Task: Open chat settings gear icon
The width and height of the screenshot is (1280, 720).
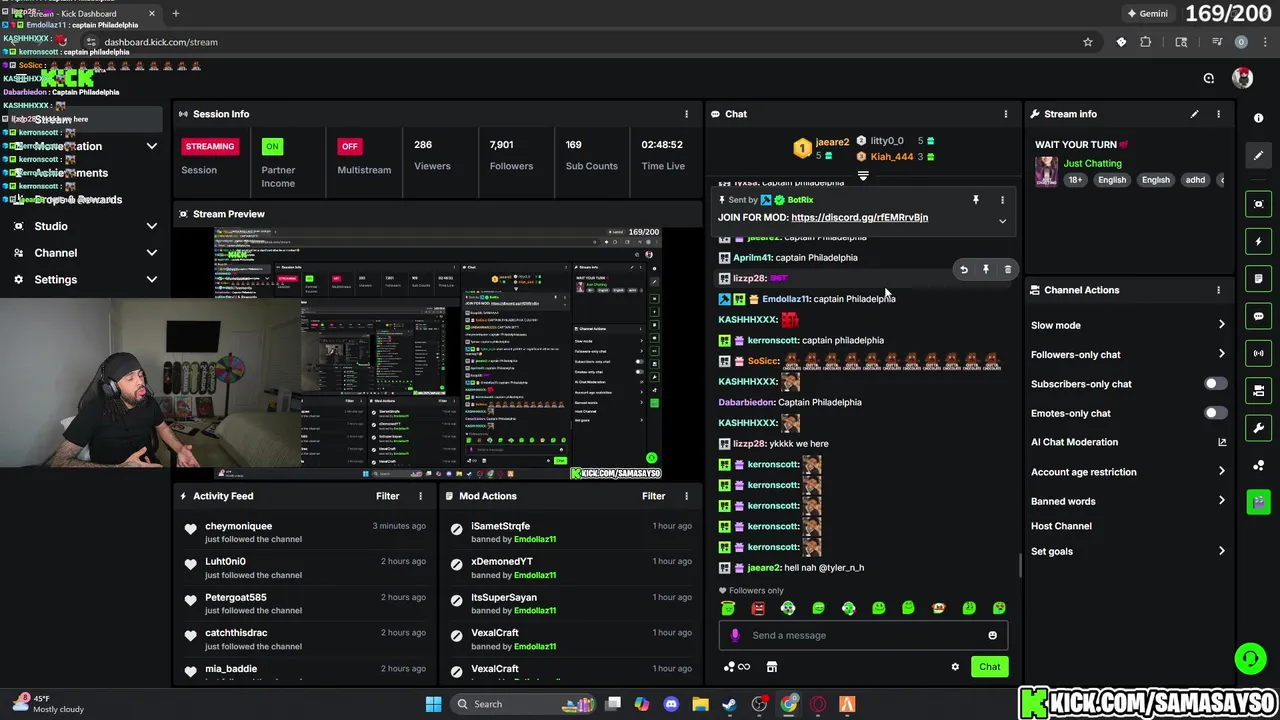Action: pyautogui.click(x=955, y=667)
